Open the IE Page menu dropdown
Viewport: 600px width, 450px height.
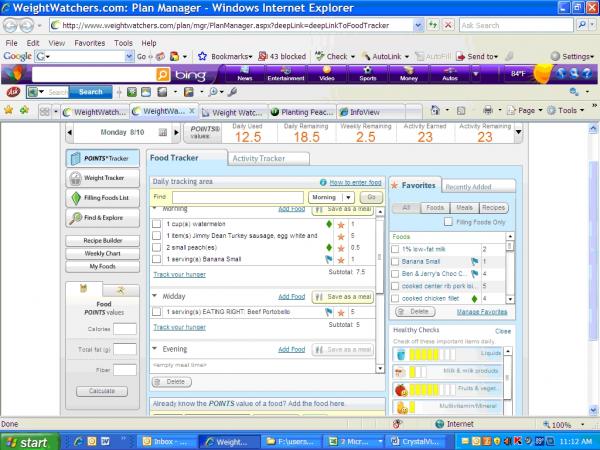click(x=525, y=111)
